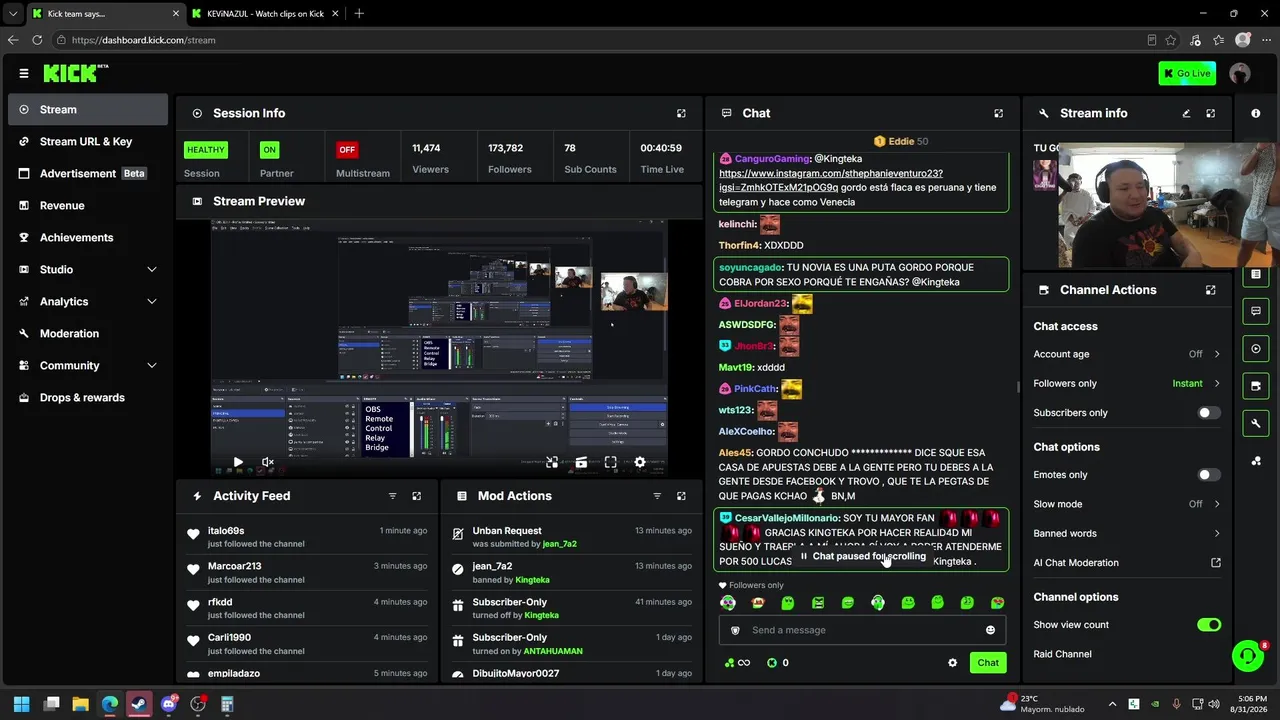This screenshot has height=720, width=1280.
Task: Open Moderation in the sidebar
Action: [x=88, y=334]
